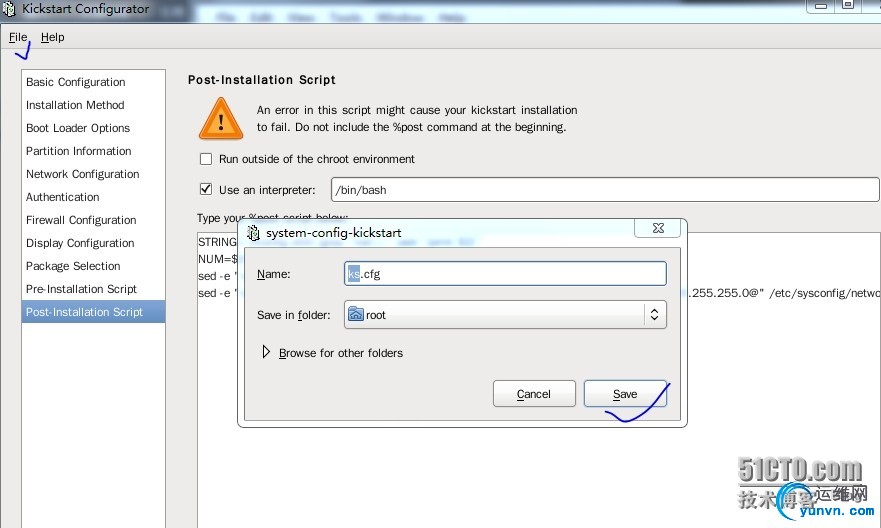Click the ks.cfg Name field
This screenshot has width=881, height=528.
[x=505, y=274]
